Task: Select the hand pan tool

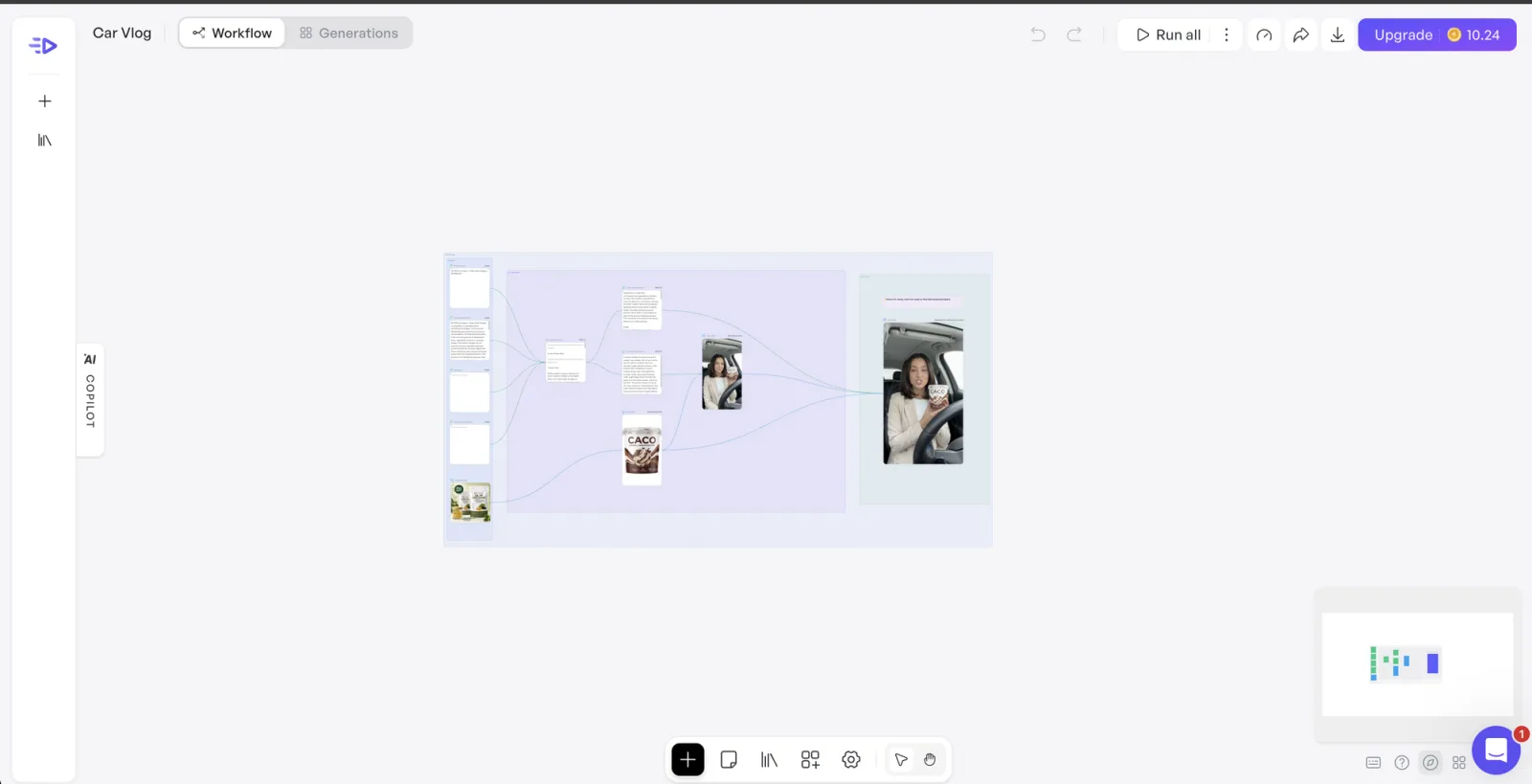Action: click(930, 760)
